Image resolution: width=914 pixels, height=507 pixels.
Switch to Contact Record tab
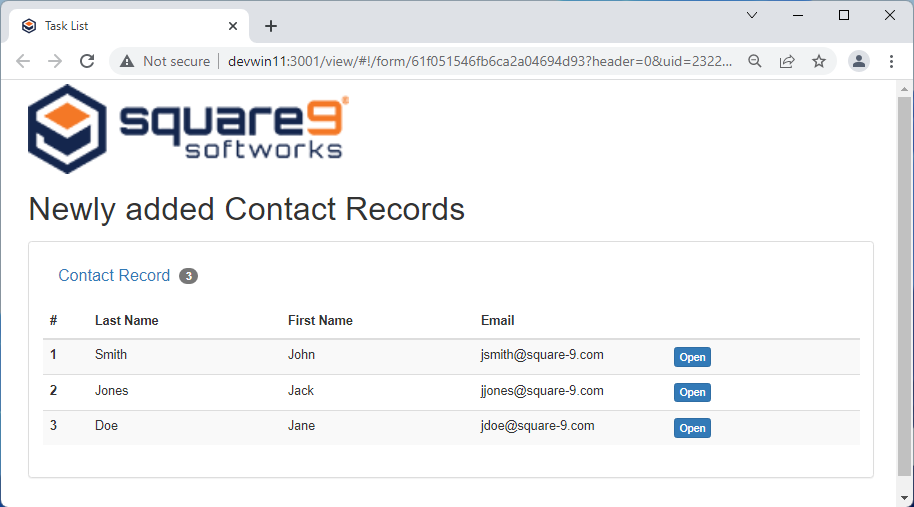tap(114, 275)
